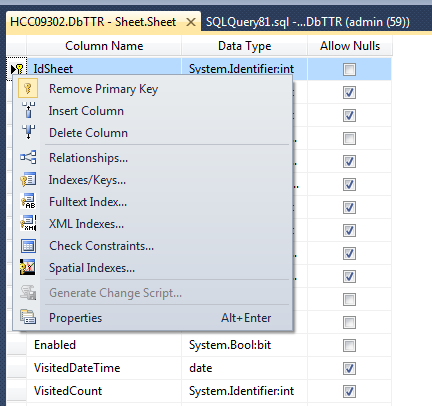Click the Column Name header
The height and width of the screenshot is (406, 432).
point(104,46)
